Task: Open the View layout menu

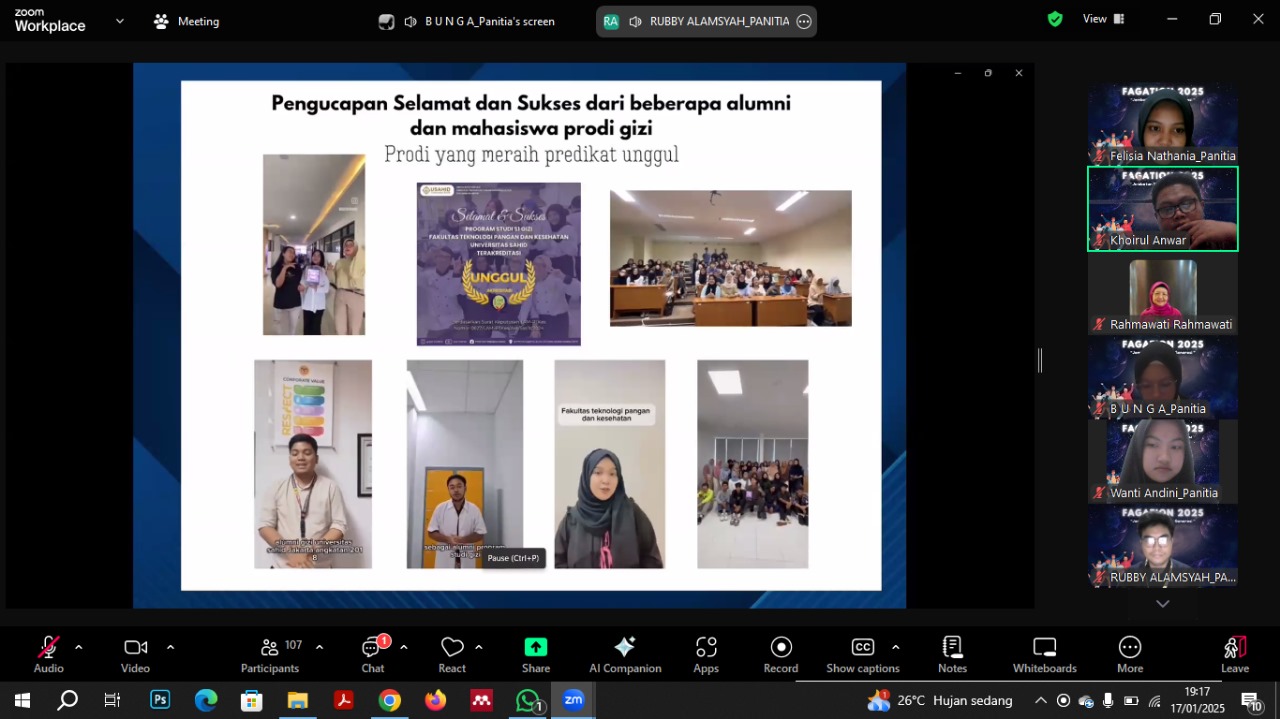Action: pyautogui.click(x=1104, y=19)
